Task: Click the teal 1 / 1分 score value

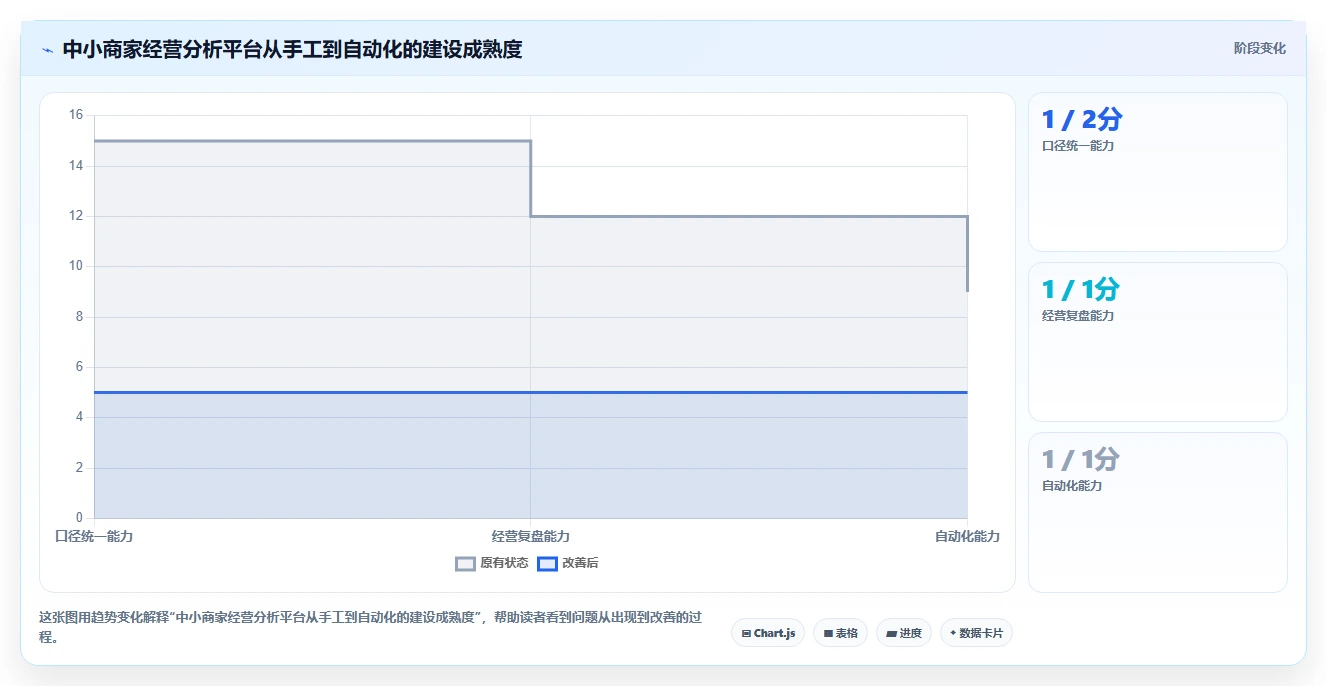Action: (x=1081, y=290)
